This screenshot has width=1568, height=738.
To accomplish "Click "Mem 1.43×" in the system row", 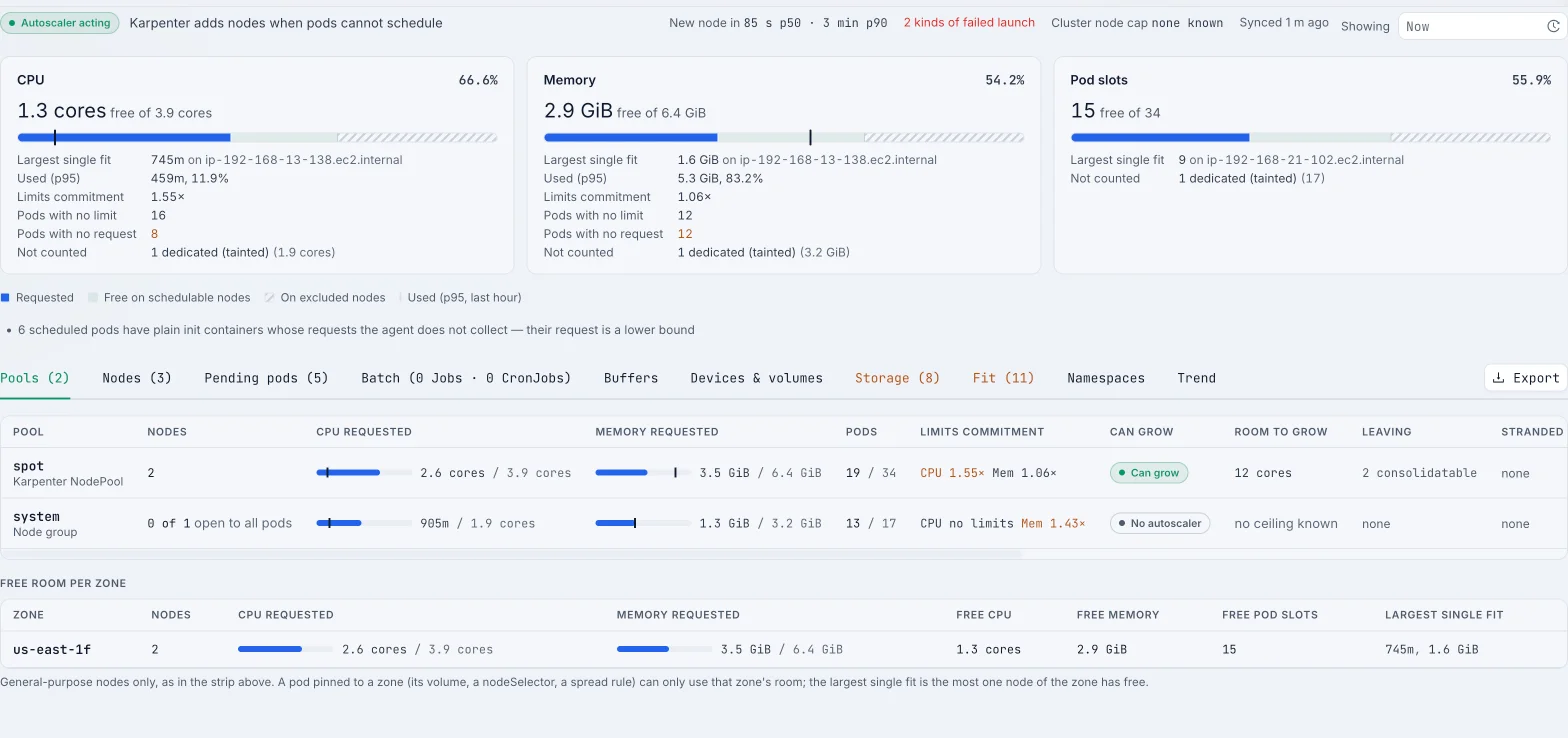I will (x=1053, y=523).
